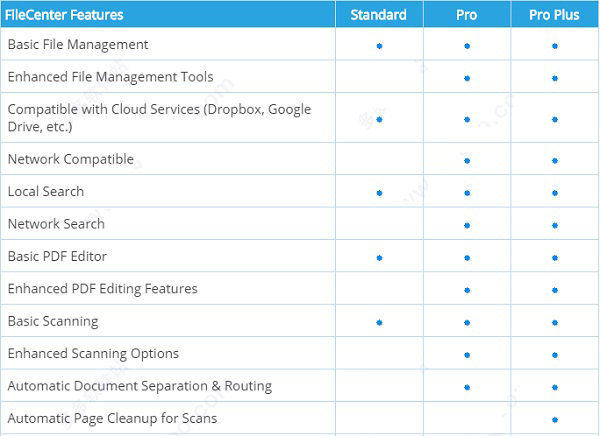Image resolution: width=600 pixels, height=436 pixels.
Task: Click the Basic File Management row label
Action: [78, 45]
